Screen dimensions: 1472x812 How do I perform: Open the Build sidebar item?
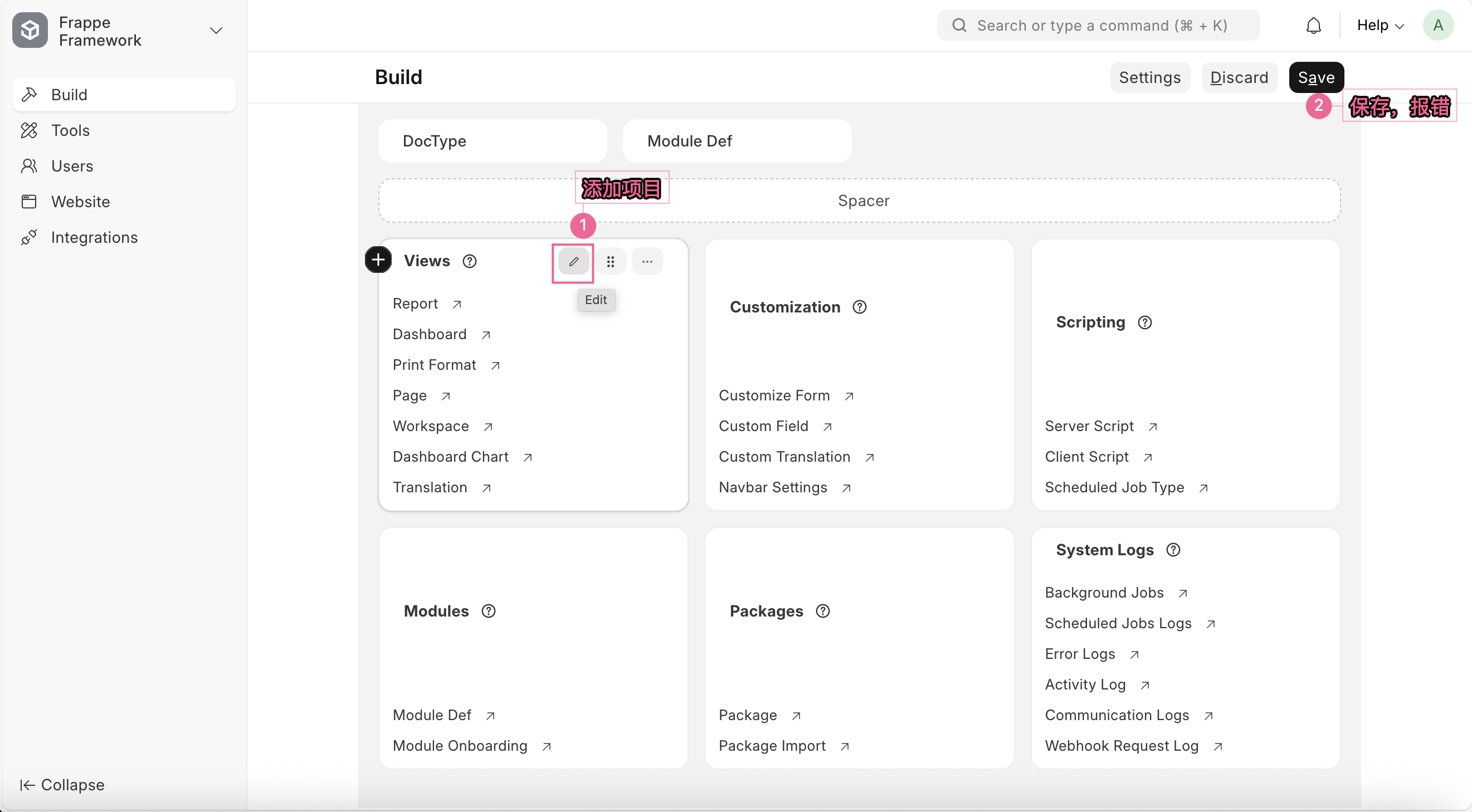tap(124, 95)
